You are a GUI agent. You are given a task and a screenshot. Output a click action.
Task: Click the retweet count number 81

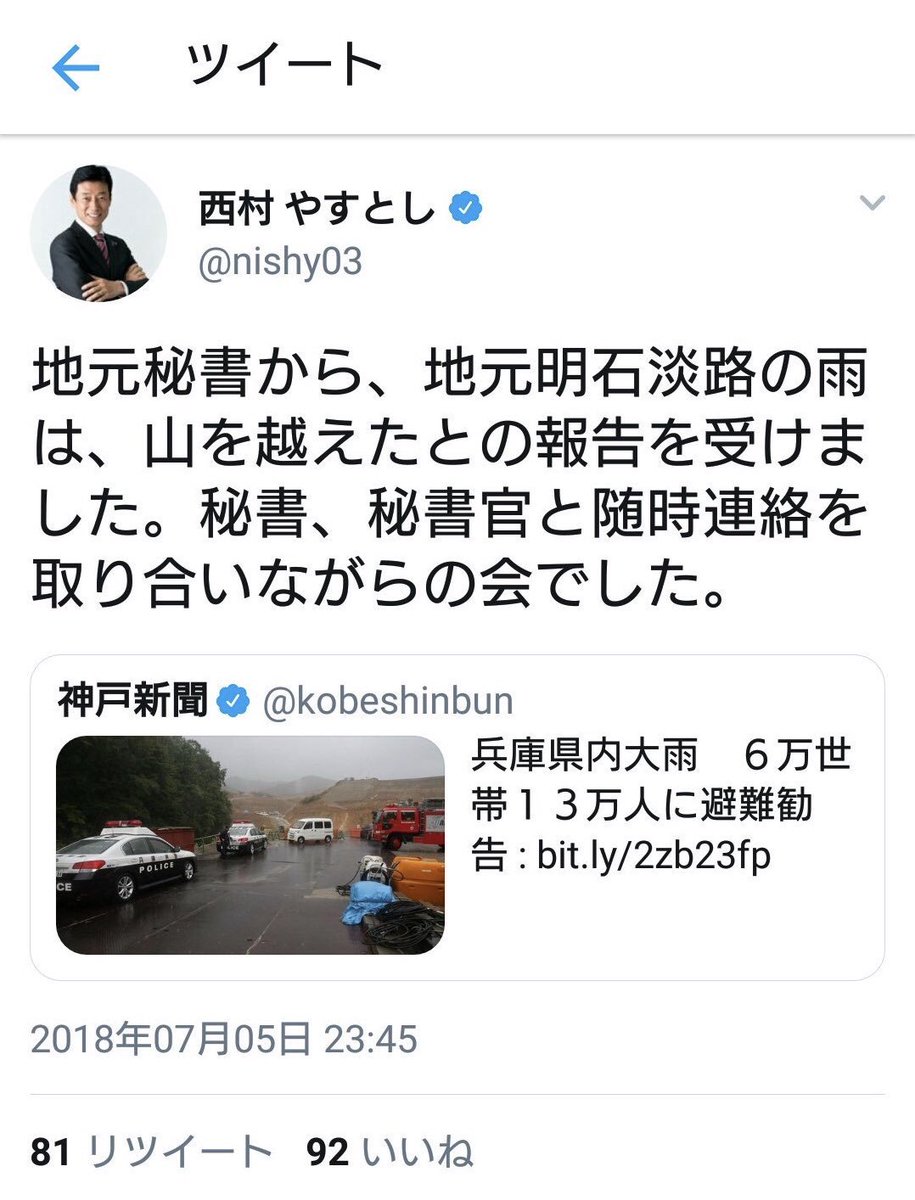click(x=51, y=1152)
